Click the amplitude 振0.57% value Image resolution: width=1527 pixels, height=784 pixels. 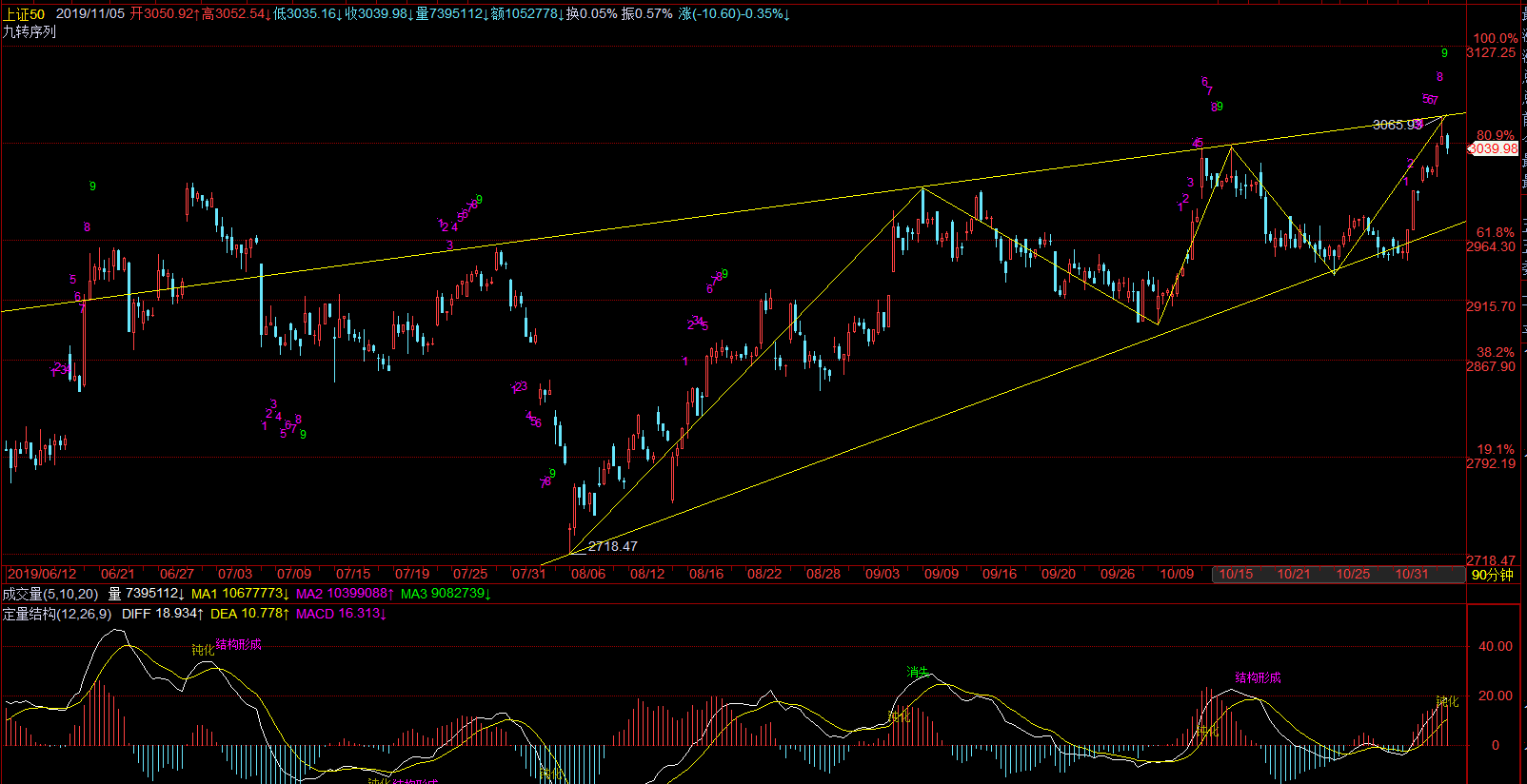coord(647,14)
